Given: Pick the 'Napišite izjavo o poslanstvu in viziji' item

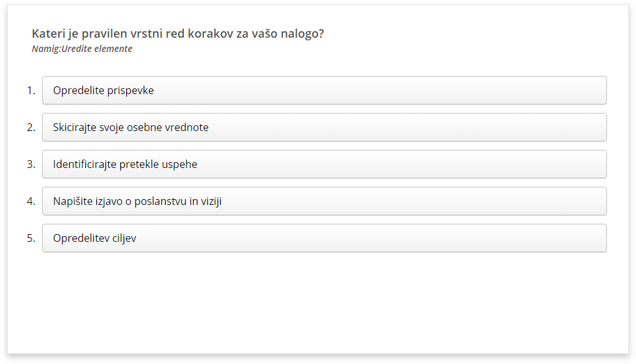Looking at the screenshot, I should tap(324, 201).
